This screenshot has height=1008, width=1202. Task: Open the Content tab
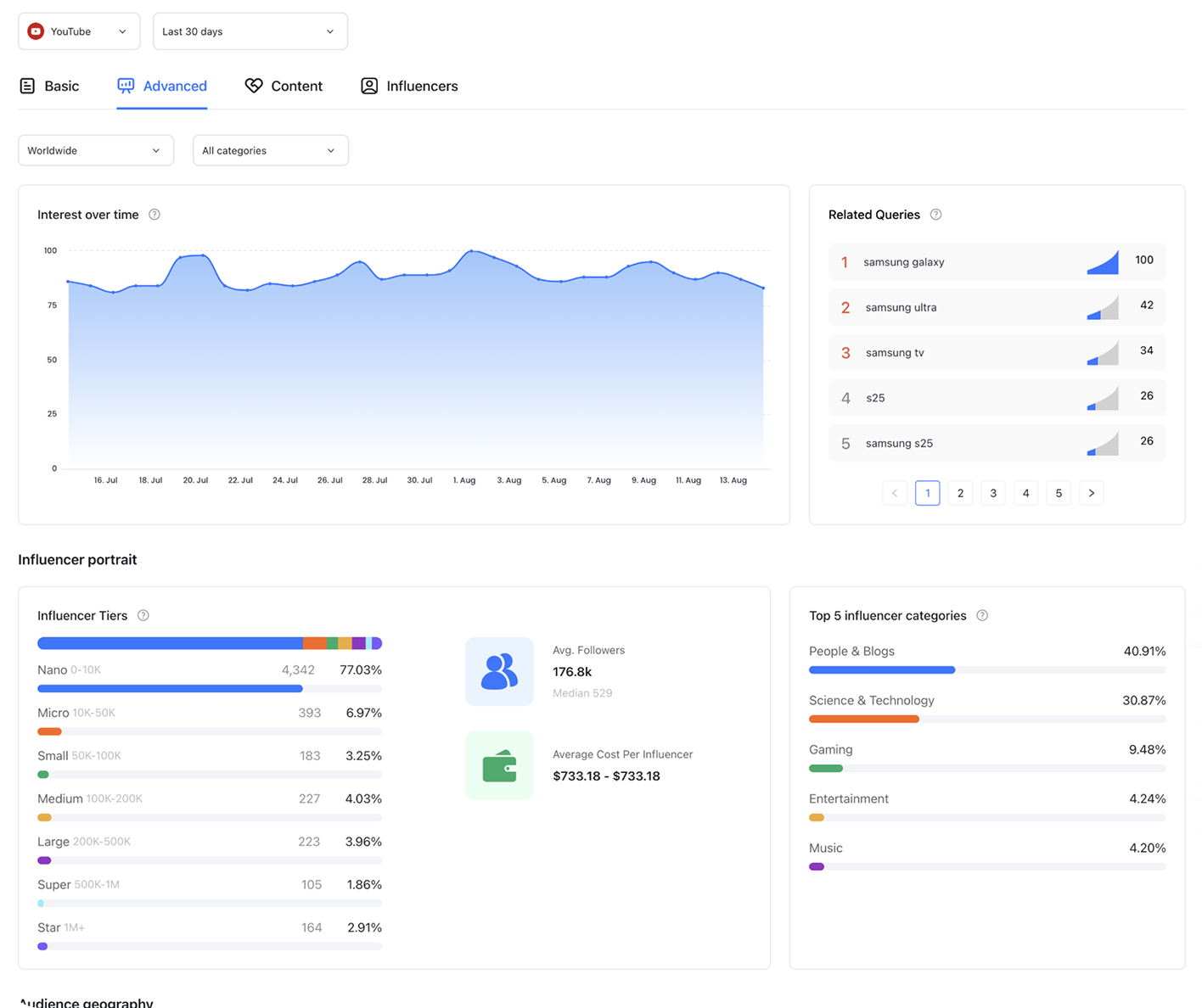click(x=284, y=86)
